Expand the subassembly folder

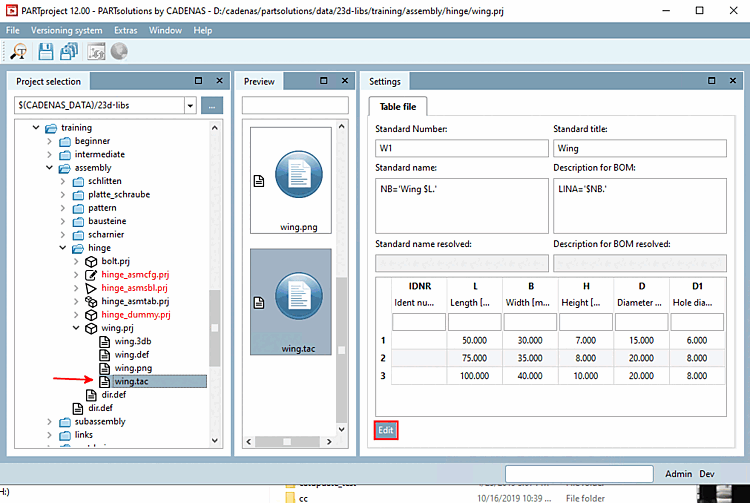pos(49,421)
